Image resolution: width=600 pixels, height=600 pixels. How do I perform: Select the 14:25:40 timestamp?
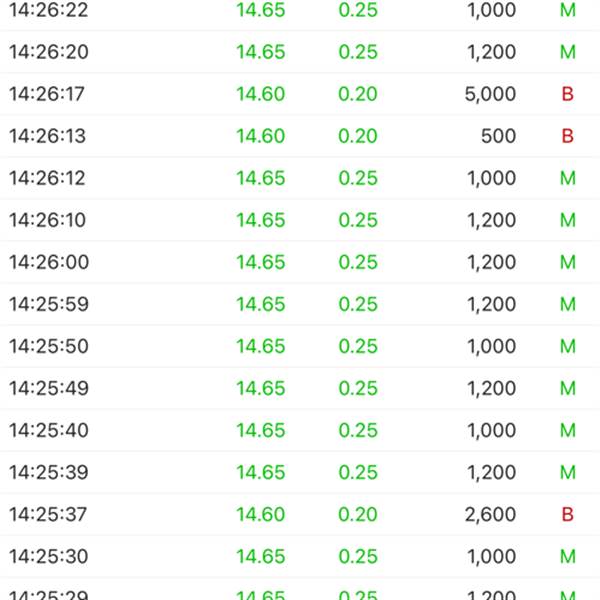(x=49, y=430)
